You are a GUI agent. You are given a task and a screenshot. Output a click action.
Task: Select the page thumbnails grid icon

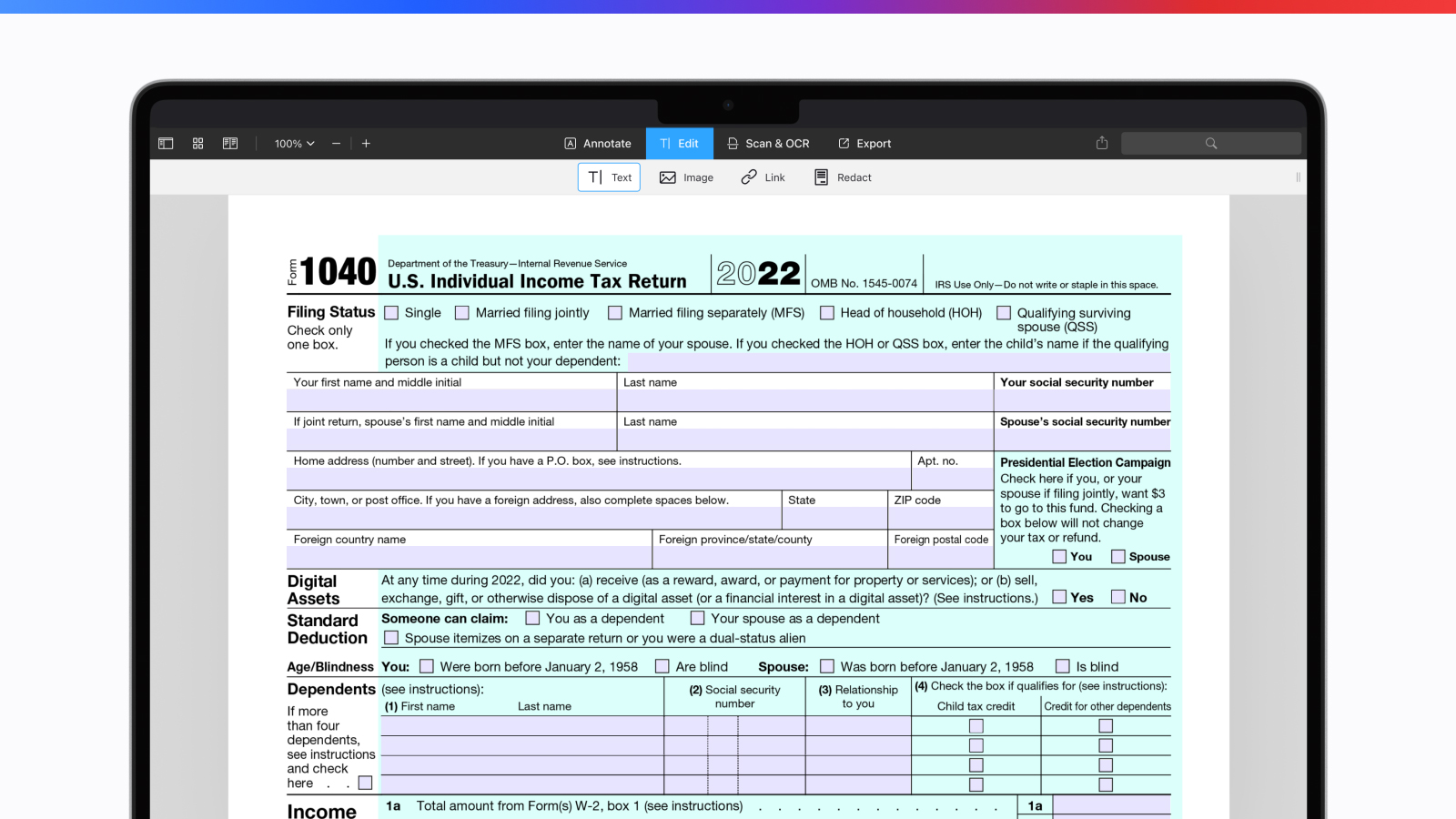(197, 143)
